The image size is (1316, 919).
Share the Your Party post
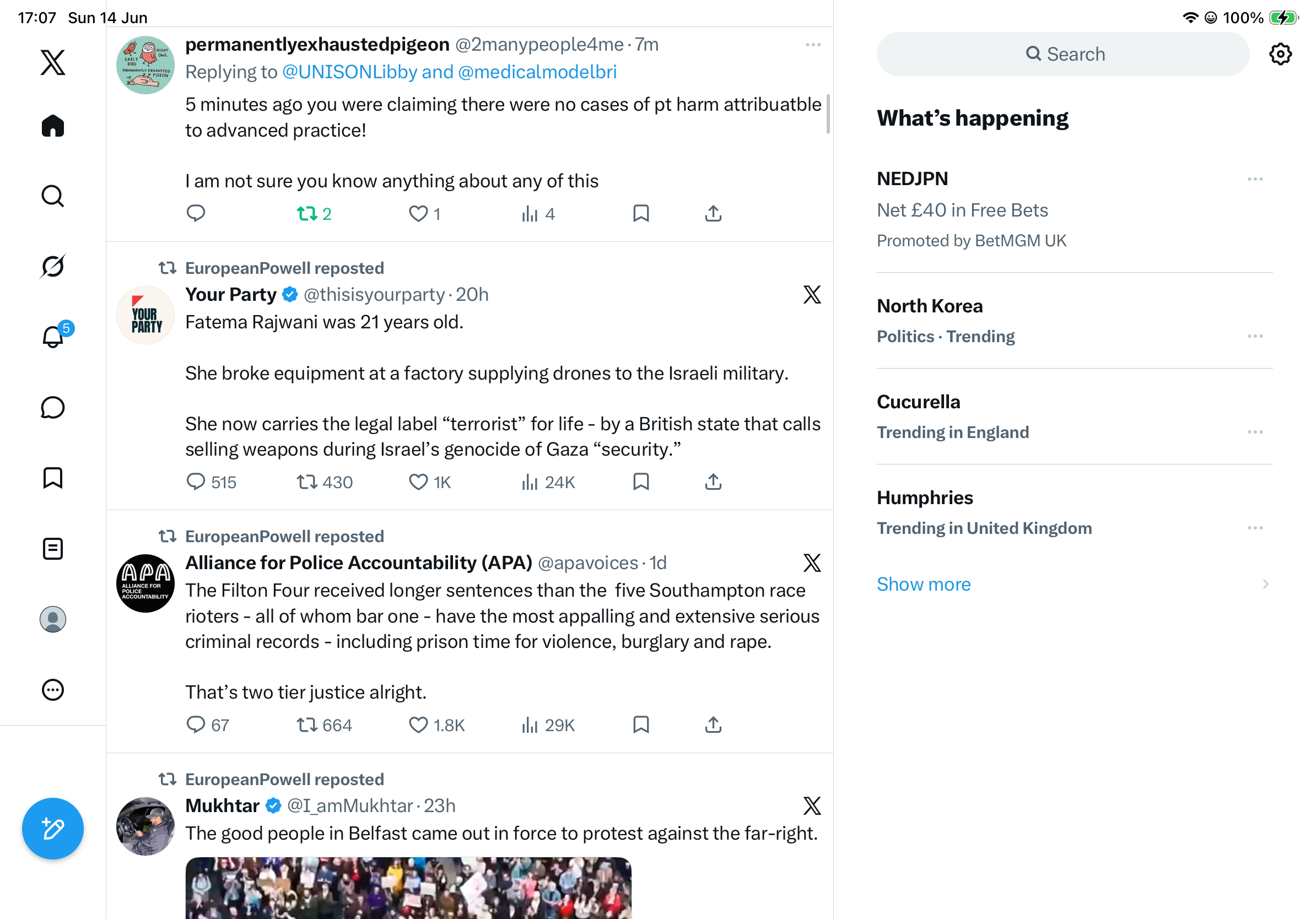point(713,482)
